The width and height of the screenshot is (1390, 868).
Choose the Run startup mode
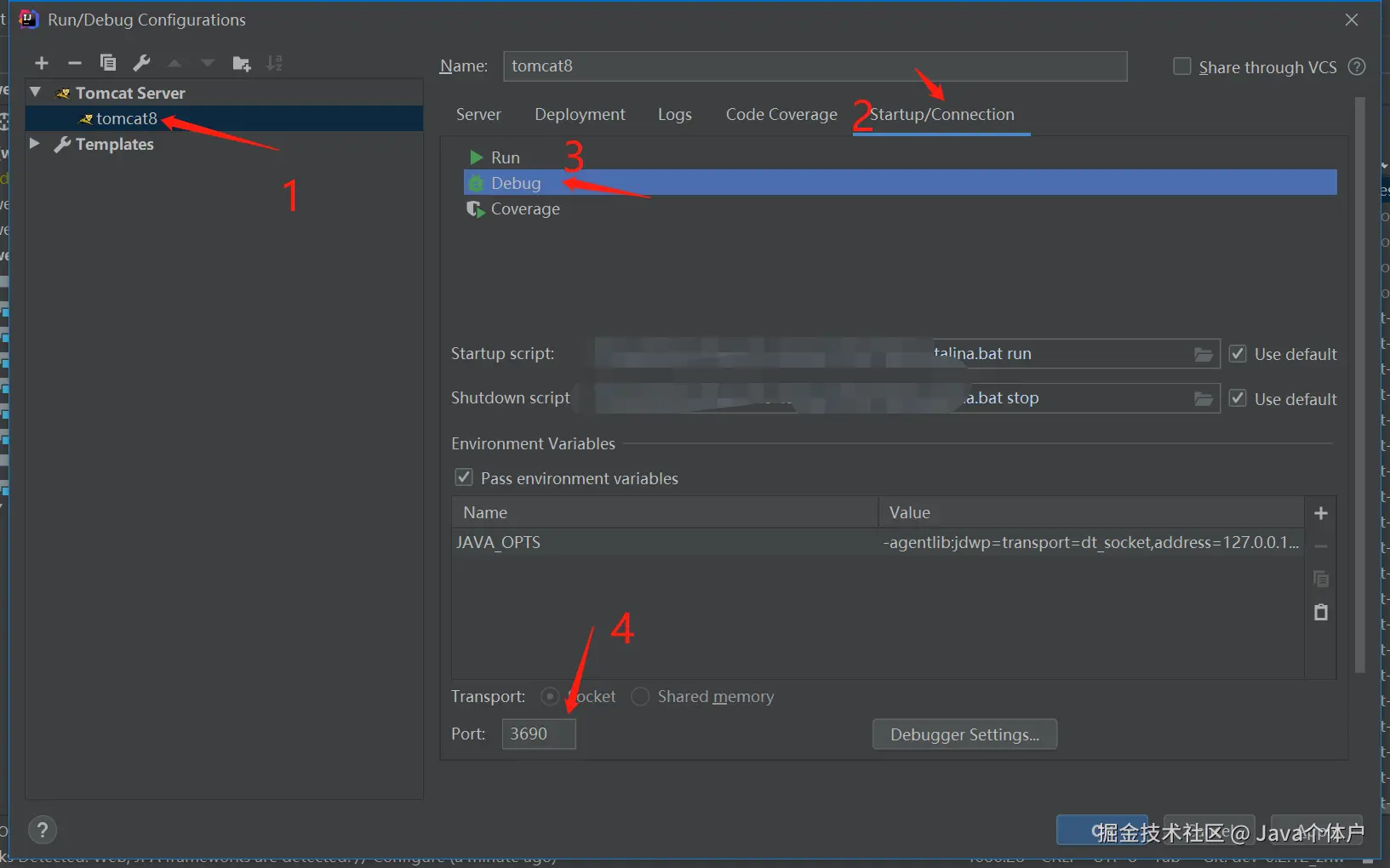pyautogui.click(x=901, y=157)
